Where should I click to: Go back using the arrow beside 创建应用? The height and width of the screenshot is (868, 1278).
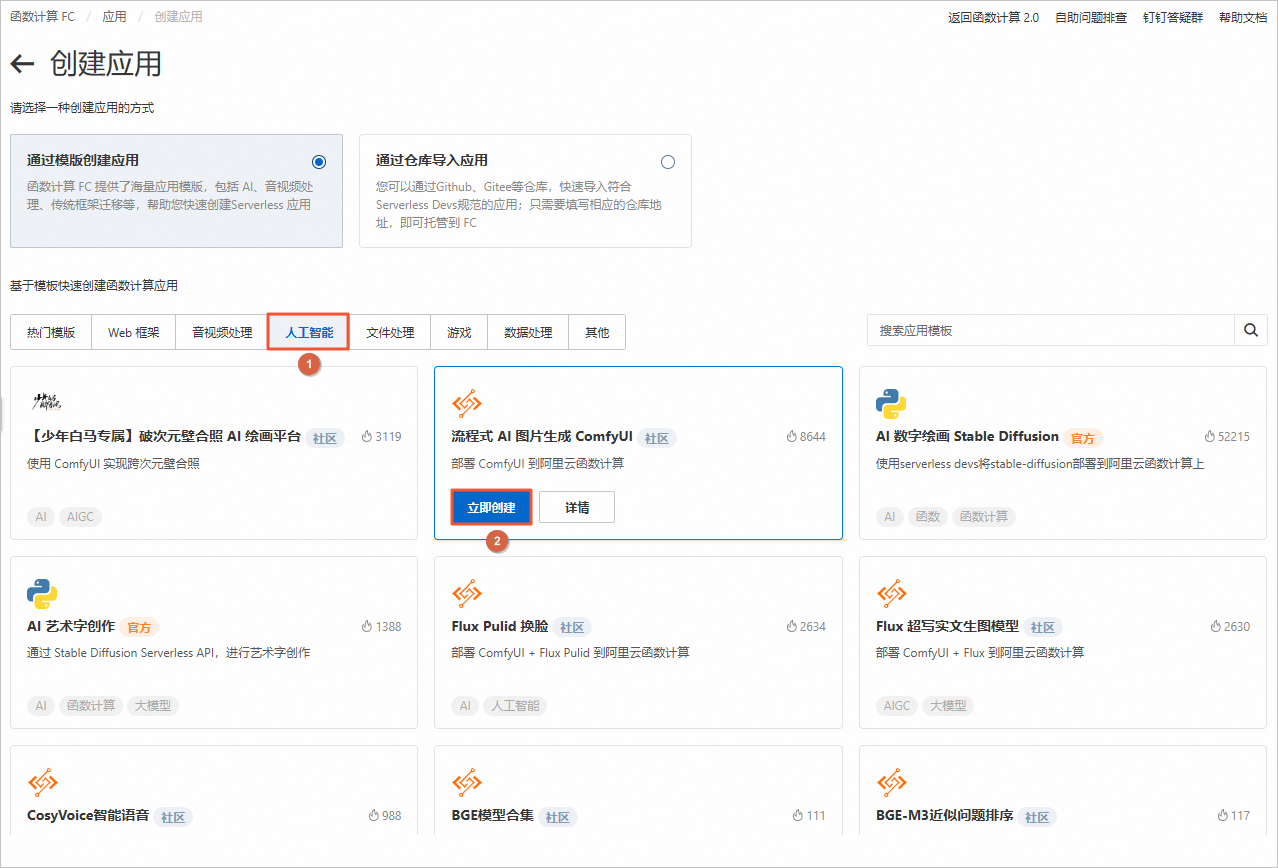22,65
